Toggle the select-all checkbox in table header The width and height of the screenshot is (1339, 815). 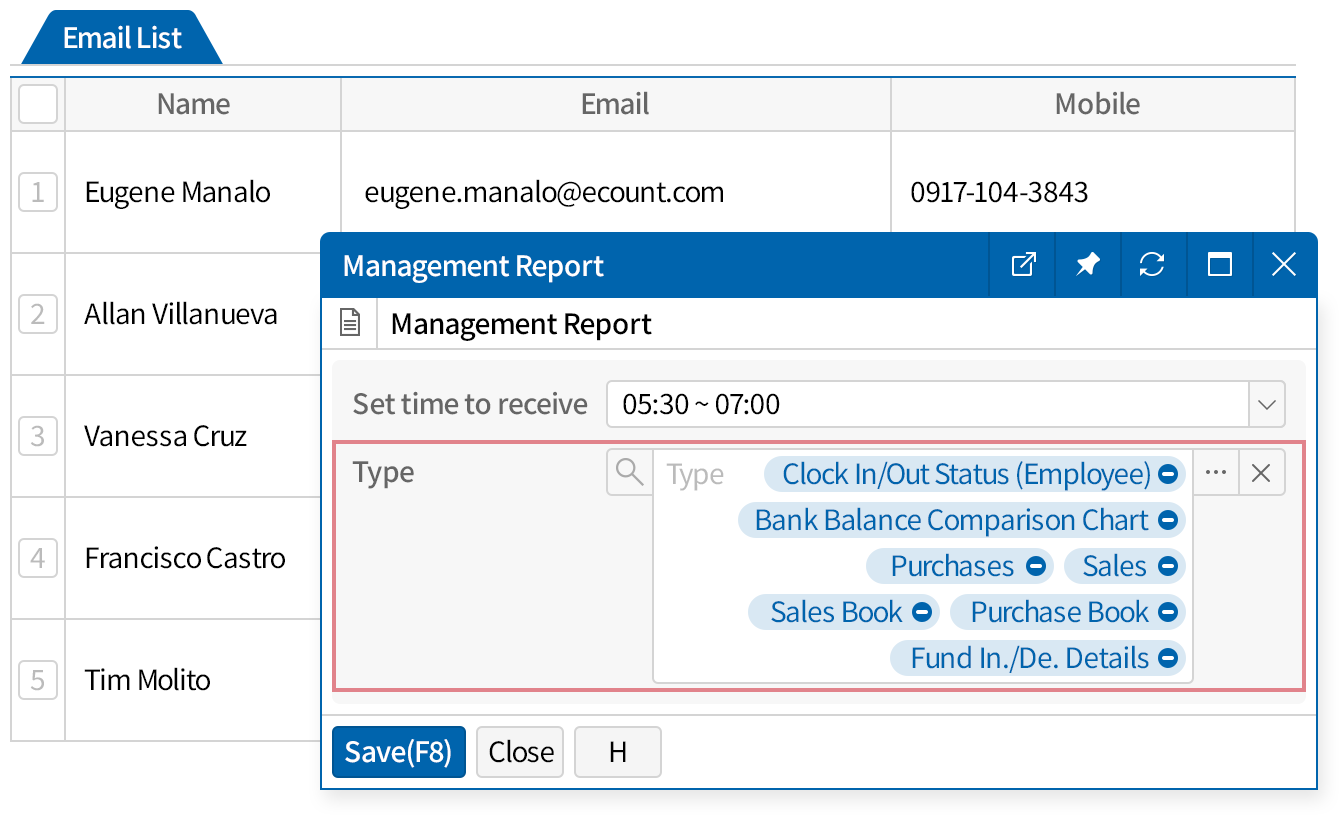pyautogui.click(x=38, y=104)
